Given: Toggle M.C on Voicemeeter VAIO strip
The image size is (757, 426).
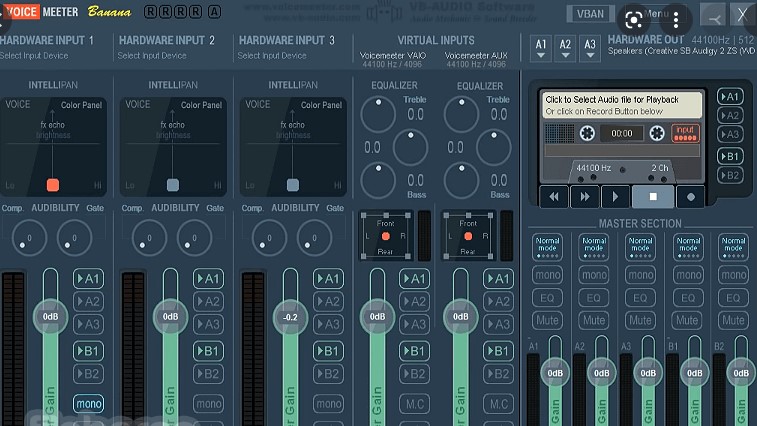Looking at the screenshot, I should click(414, 404).
